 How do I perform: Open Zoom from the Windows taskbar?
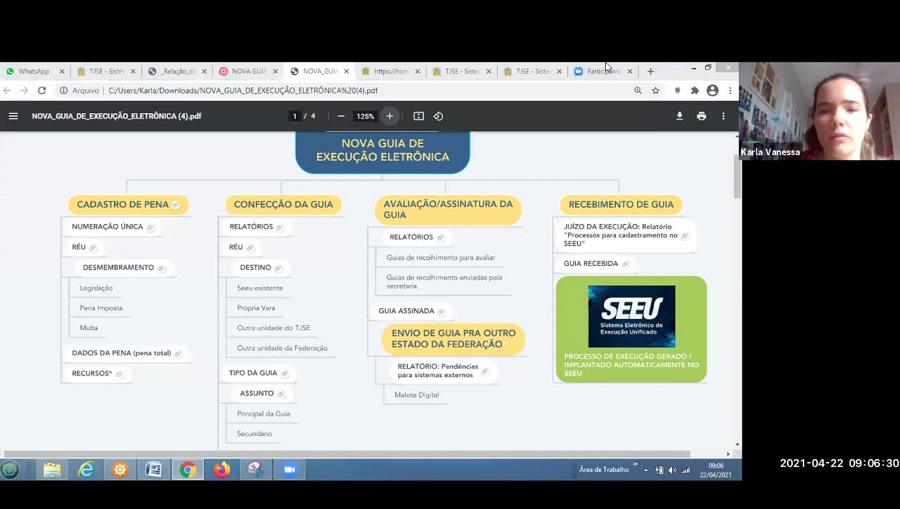289,469
